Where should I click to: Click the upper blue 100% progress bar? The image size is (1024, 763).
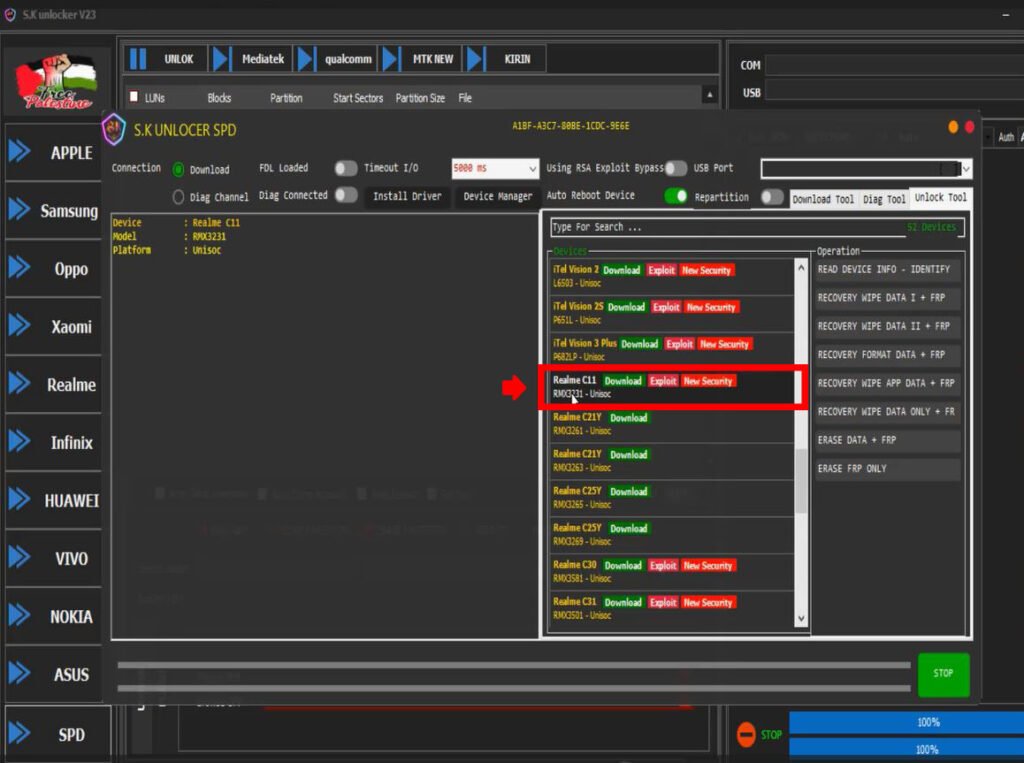tap(906, 722)
